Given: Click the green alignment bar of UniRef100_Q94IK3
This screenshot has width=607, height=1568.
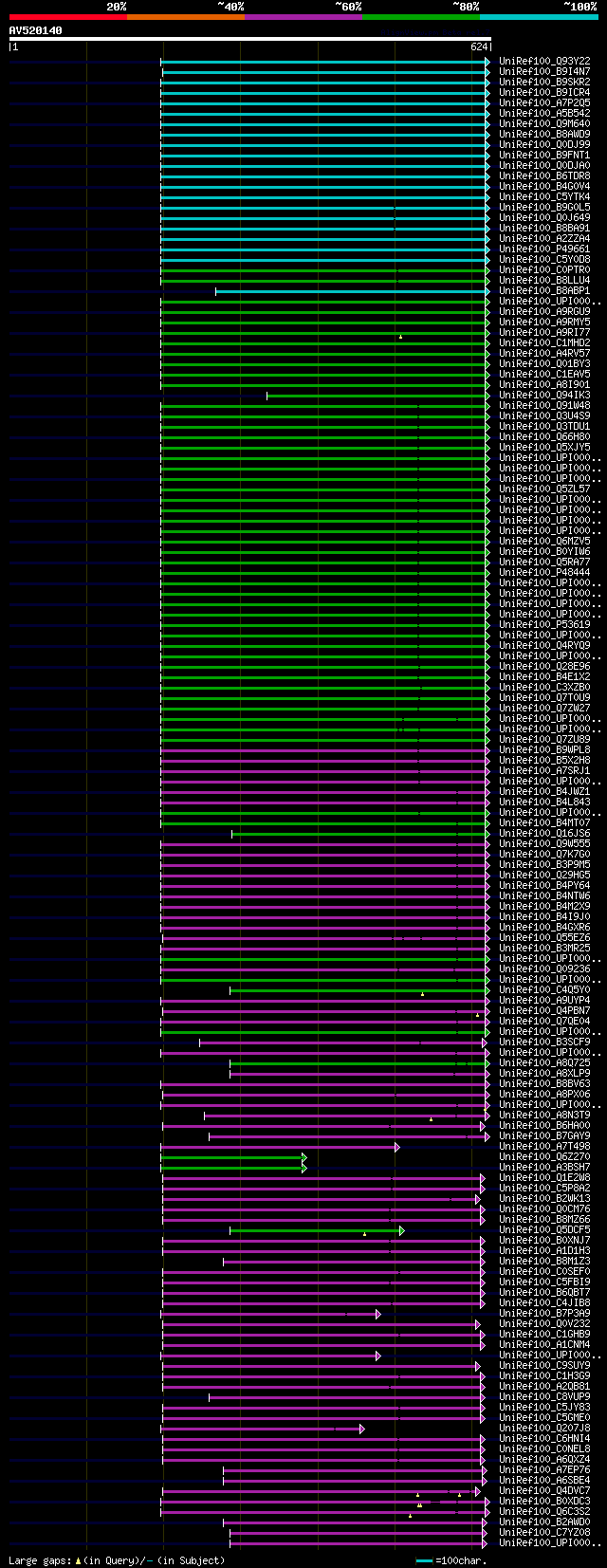Looking at the screenshot, I should click(378, 396).
